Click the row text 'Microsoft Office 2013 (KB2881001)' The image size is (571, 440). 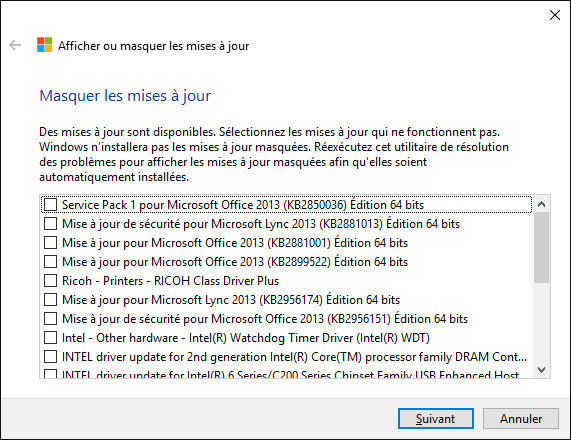point(241,243)
